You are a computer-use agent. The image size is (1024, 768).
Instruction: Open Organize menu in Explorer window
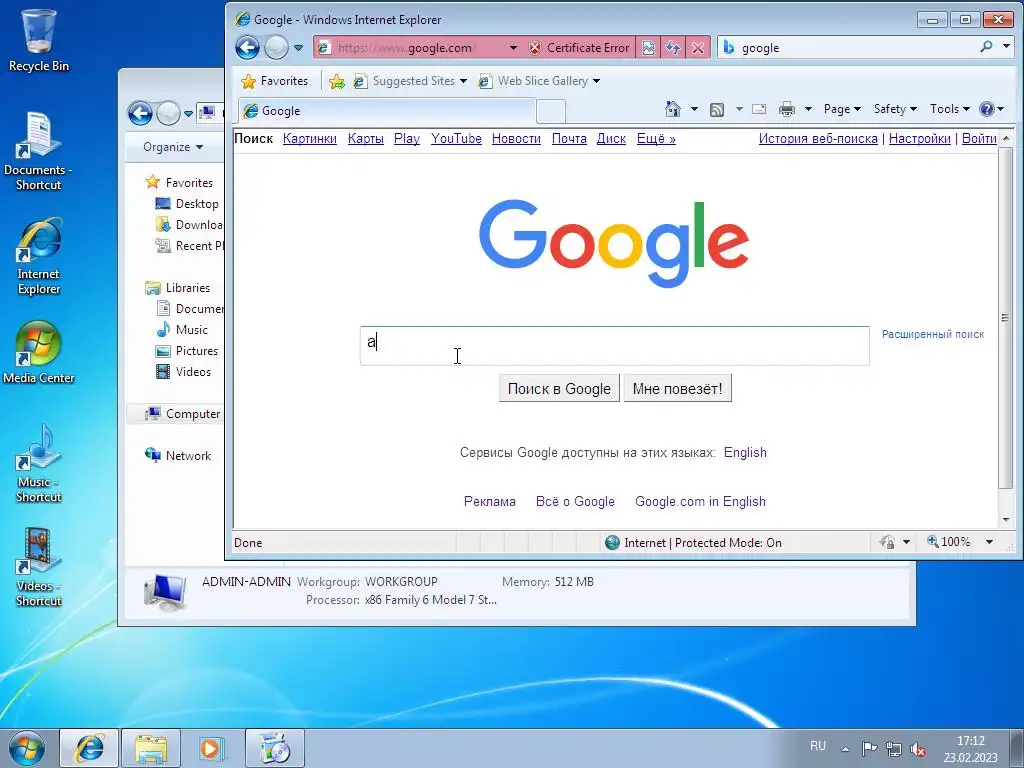[x=172, y=147]
